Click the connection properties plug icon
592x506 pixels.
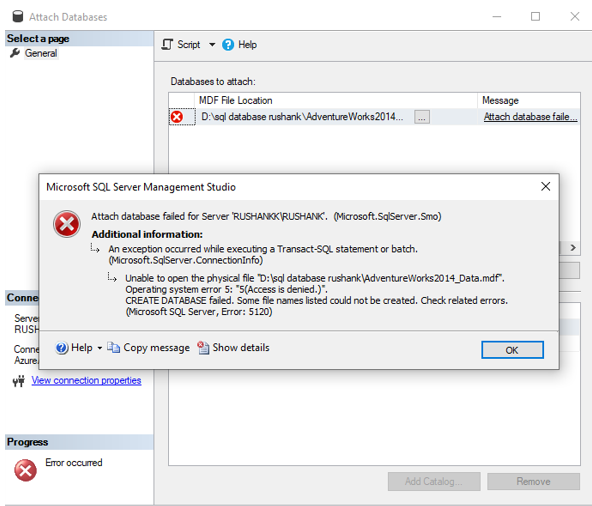click(19, 381)
